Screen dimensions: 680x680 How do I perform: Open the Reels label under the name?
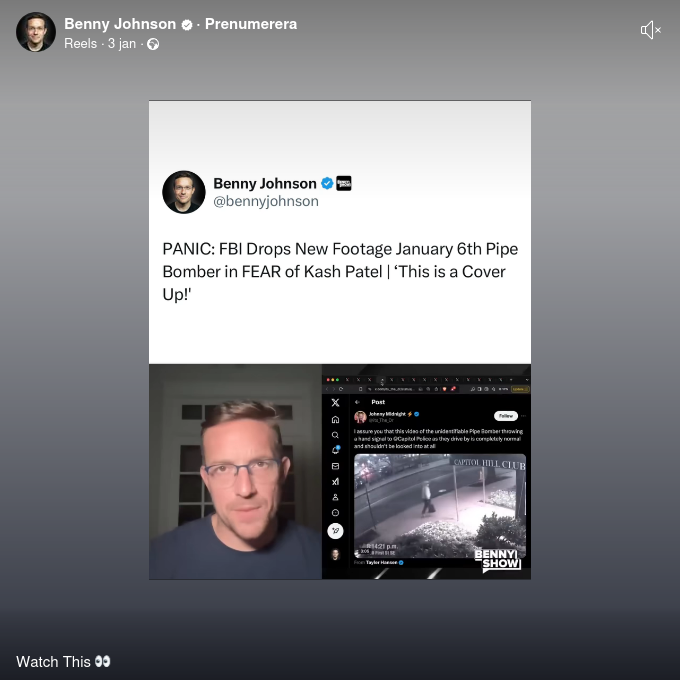click(81, 44)
